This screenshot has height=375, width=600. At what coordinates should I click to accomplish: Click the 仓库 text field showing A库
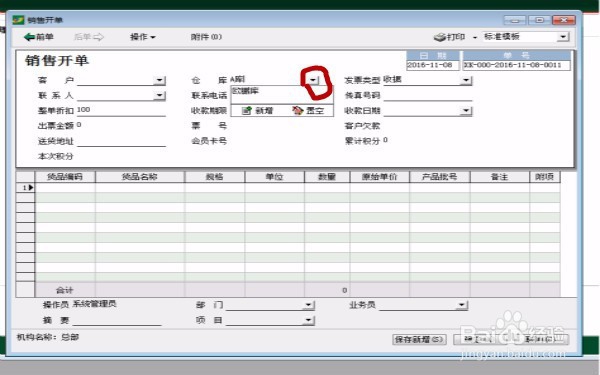pyautogui.click(x=269, y=80)
